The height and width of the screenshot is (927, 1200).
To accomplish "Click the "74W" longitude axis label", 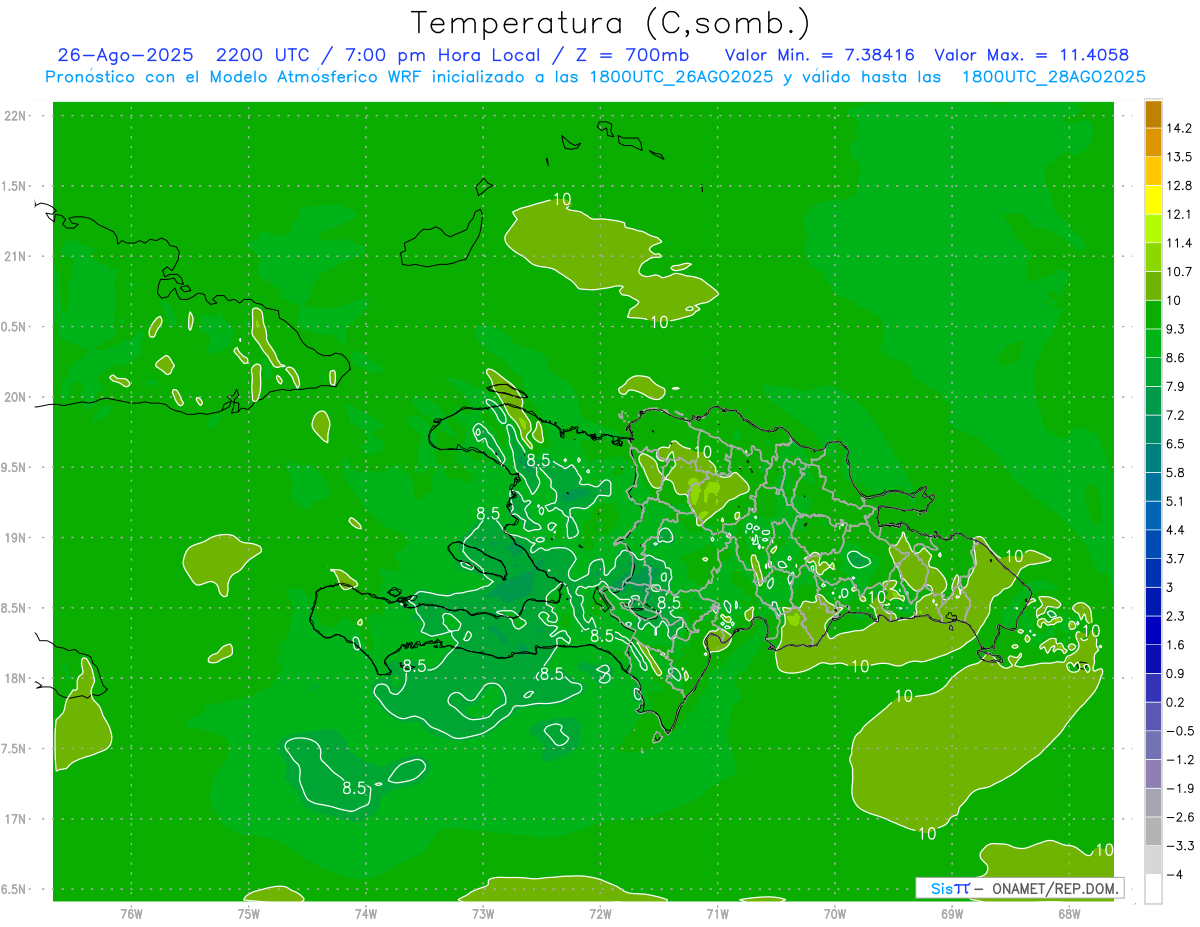I will coord(365,913).
